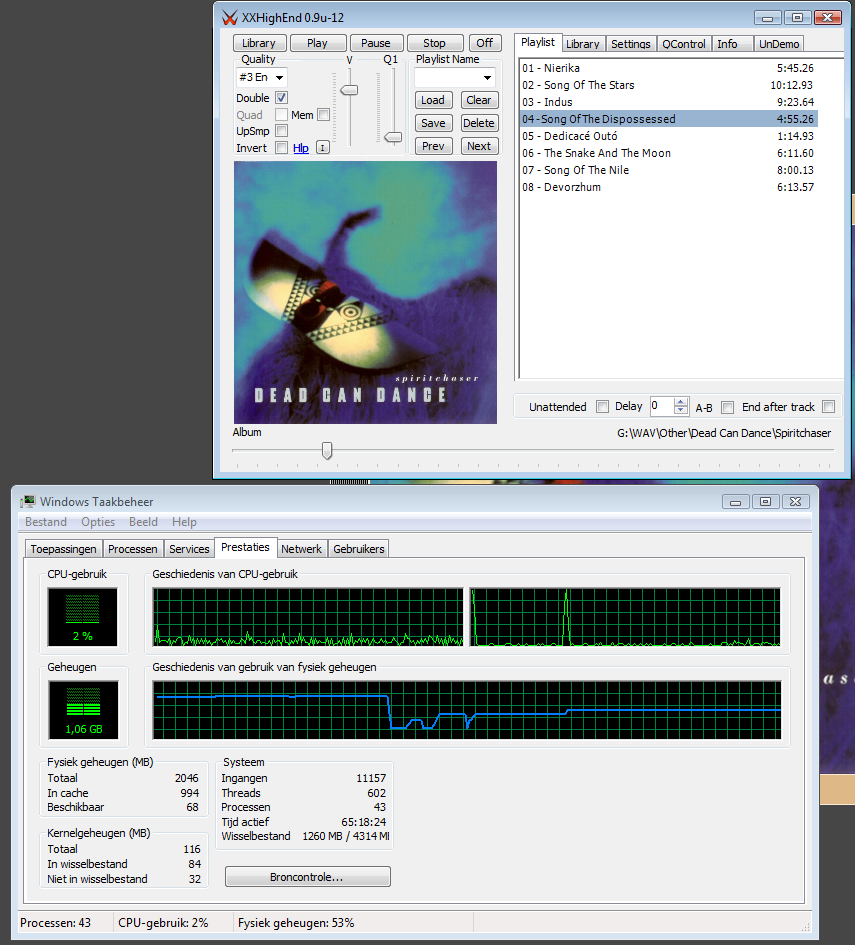Click the Delete playlist button
855x945 pixels.
click(x=479, y=123)
